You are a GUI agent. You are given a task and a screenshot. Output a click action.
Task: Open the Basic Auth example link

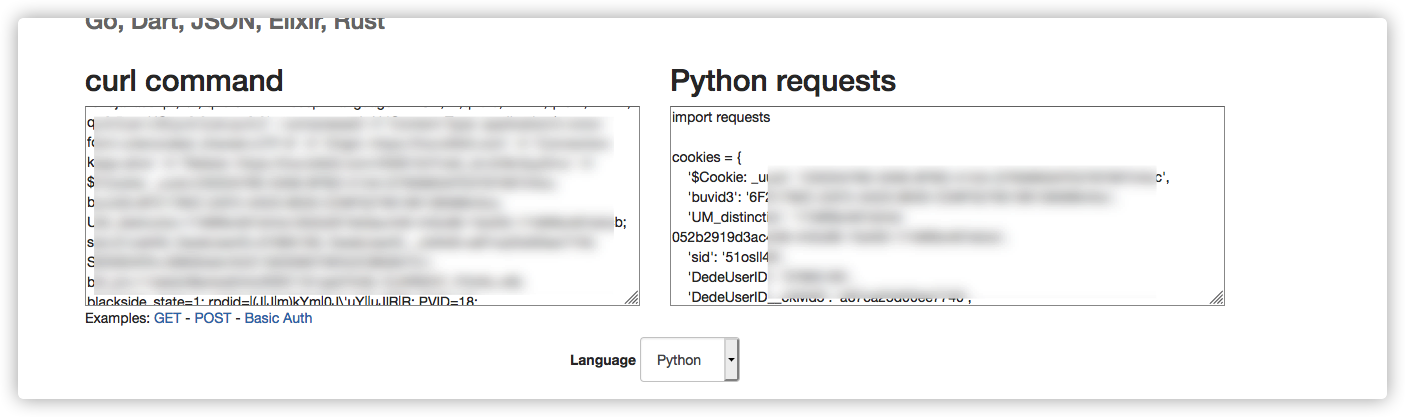(x=278, y=318)
